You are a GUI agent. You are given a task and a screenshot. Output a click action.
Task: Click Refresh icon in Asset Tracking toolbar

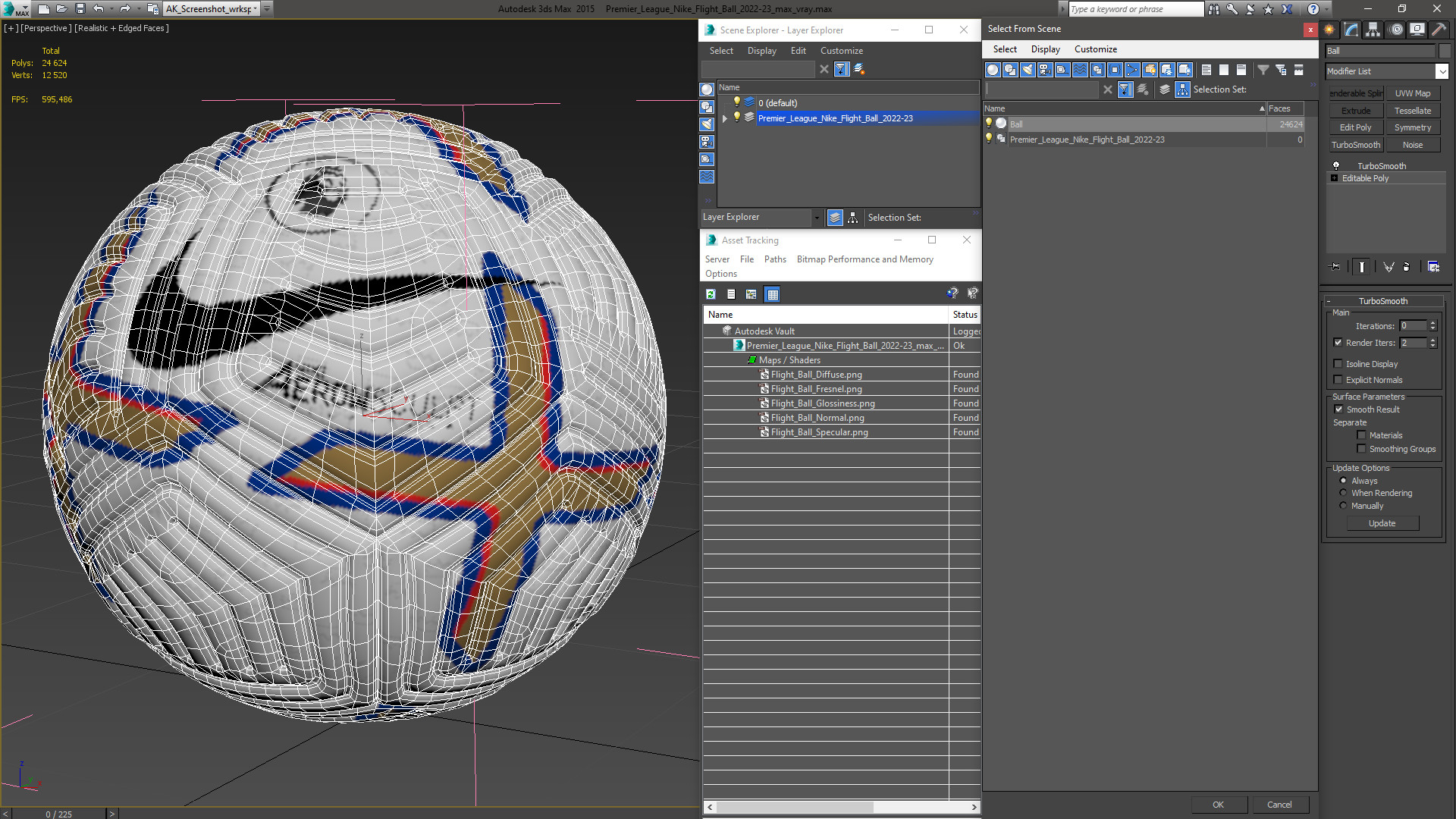pos(711,294)
